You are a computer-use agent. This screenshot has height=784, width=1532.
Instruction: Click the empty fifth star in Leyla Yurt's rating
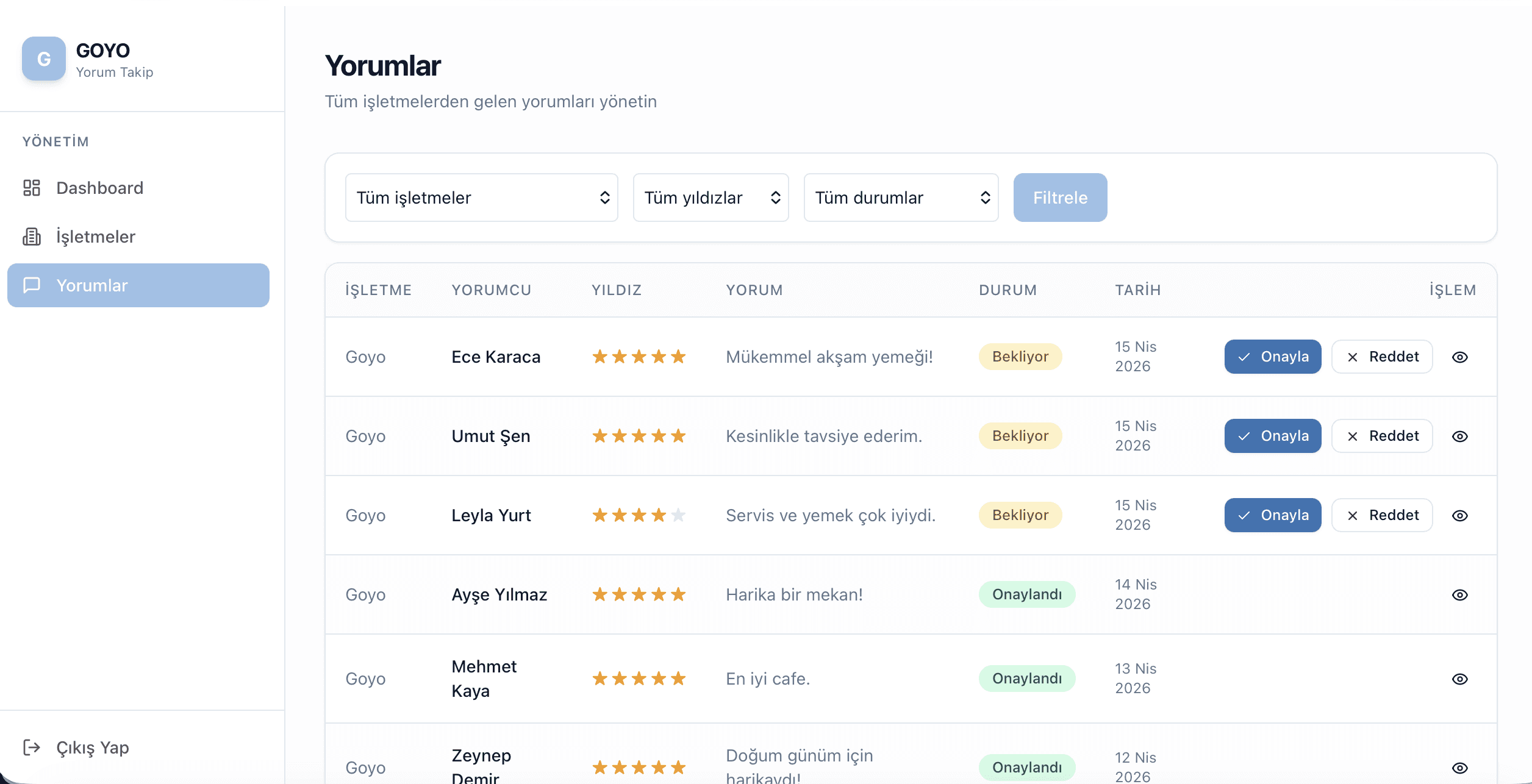[x=679, y=515]
